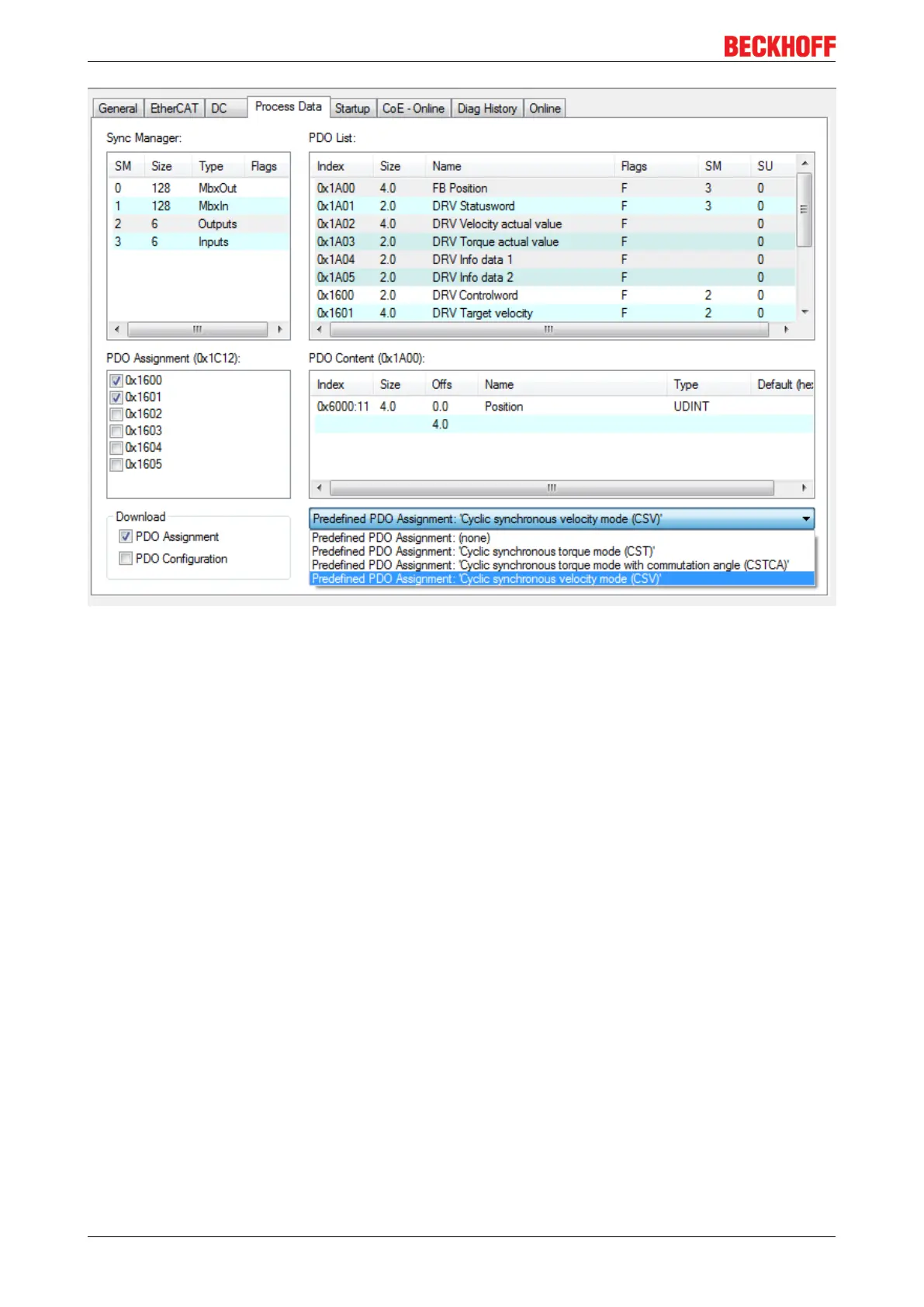Image resolution: width=924 pixels, height=1307 pixels.
Task: Choose Predefined PDO Assignment: (none) option
Action: [x=562, y=538]
